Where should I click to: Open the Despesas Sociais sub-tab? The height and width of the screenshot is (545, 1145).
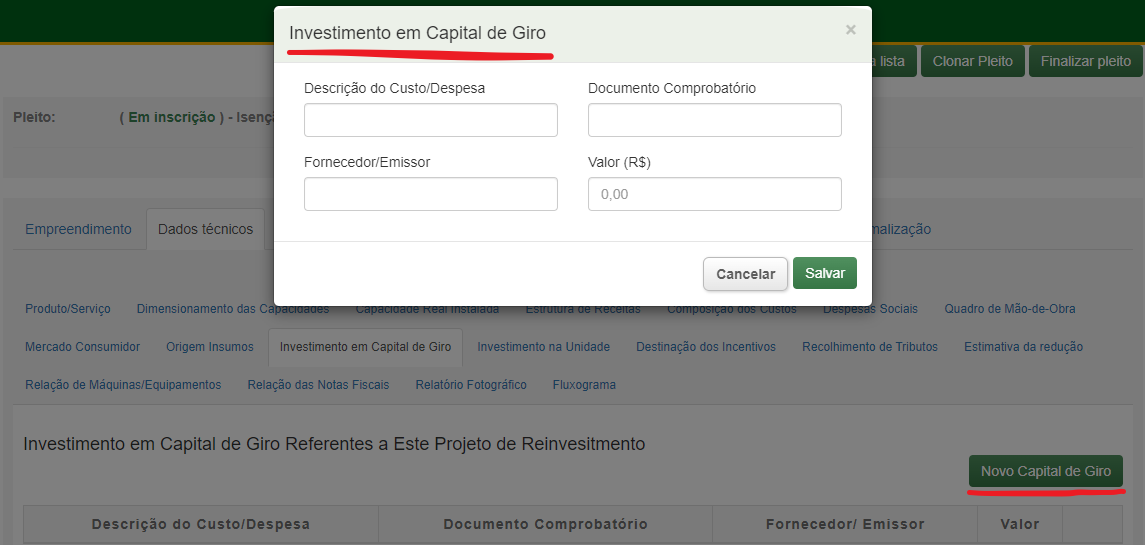870,309
